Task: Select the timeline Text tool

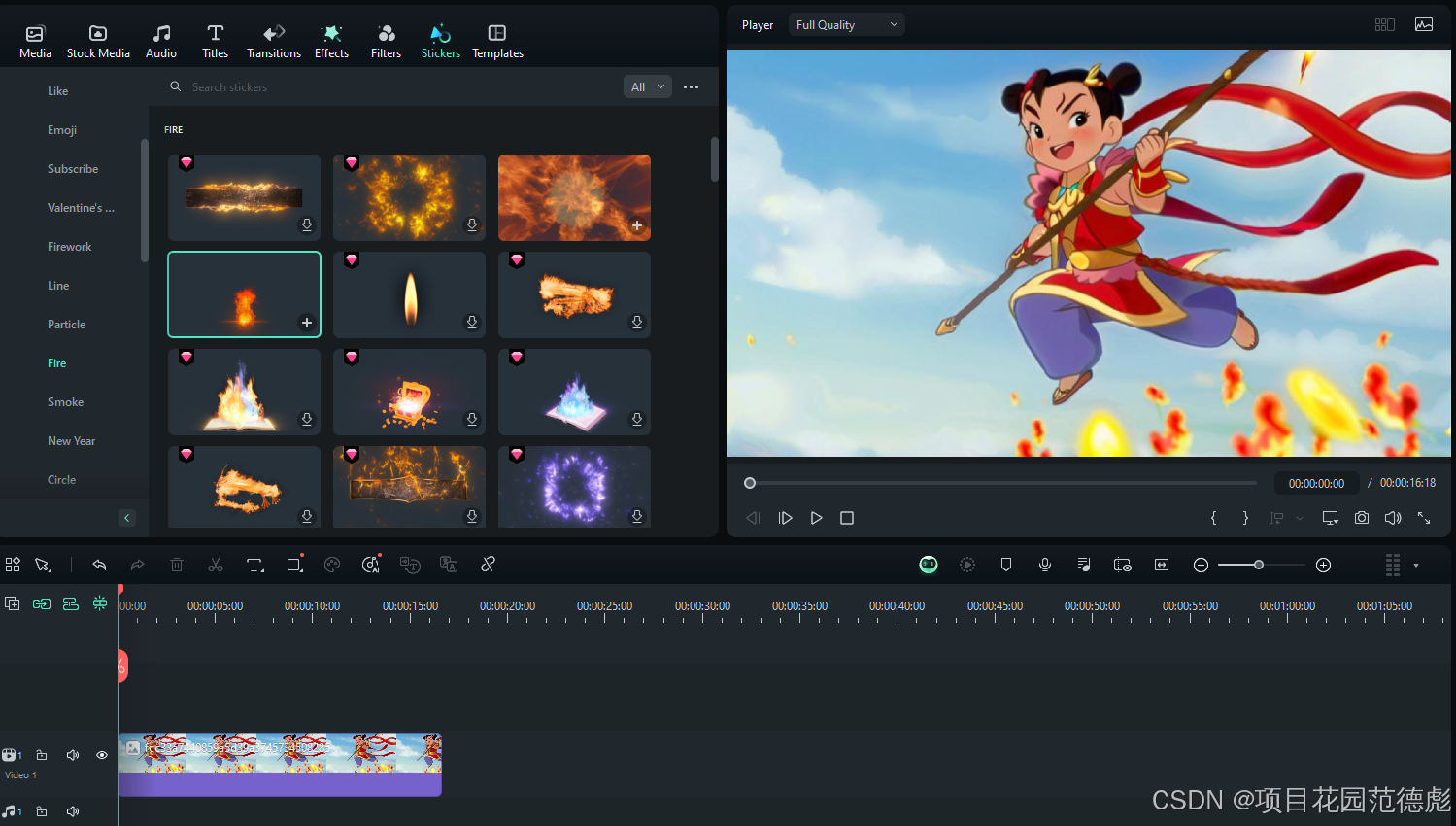Action: point(254,565)
